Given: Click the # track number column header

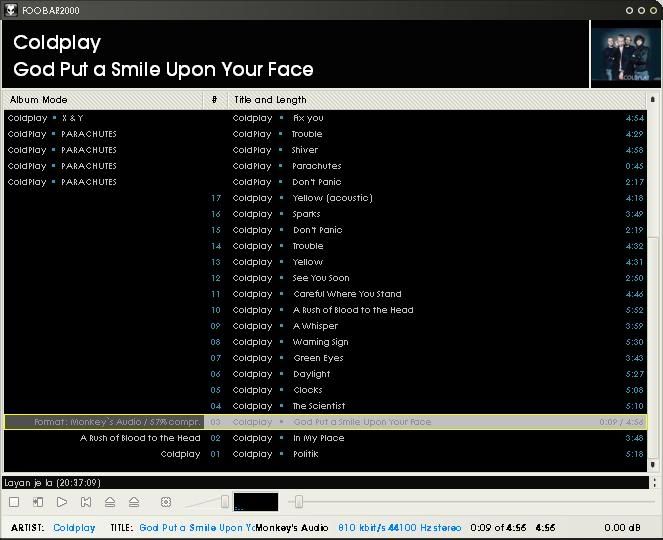Looking at the screenshot, I should coord(215,100).
